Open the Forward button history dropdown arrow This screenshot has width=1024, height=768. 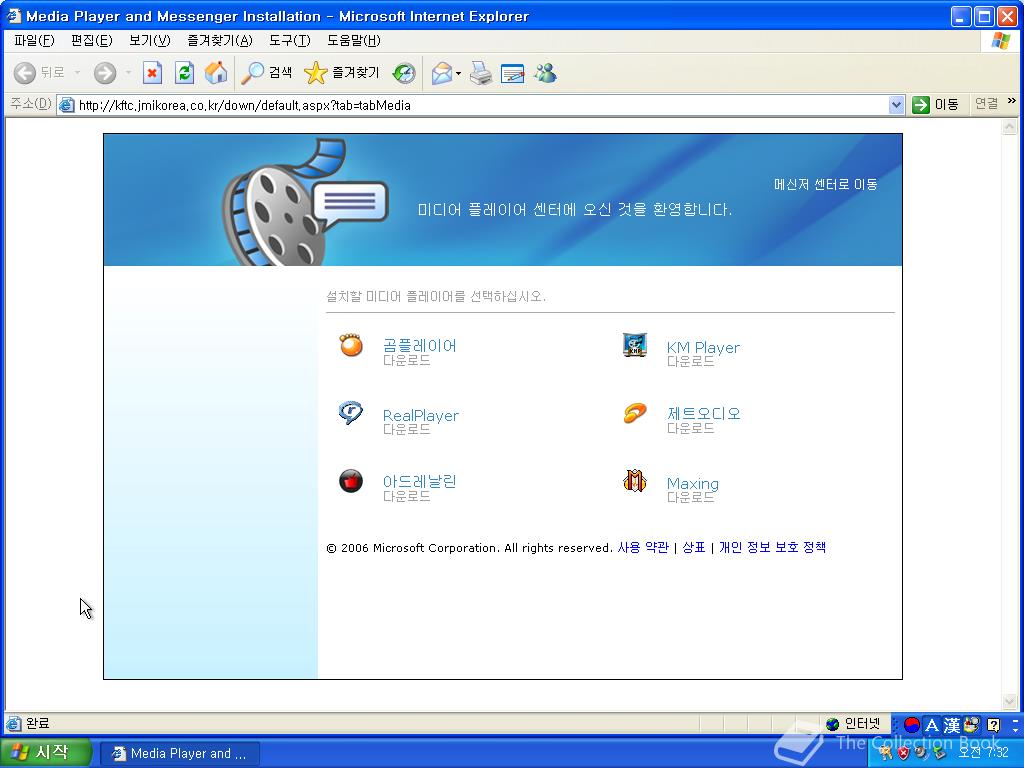coord(129,72)
